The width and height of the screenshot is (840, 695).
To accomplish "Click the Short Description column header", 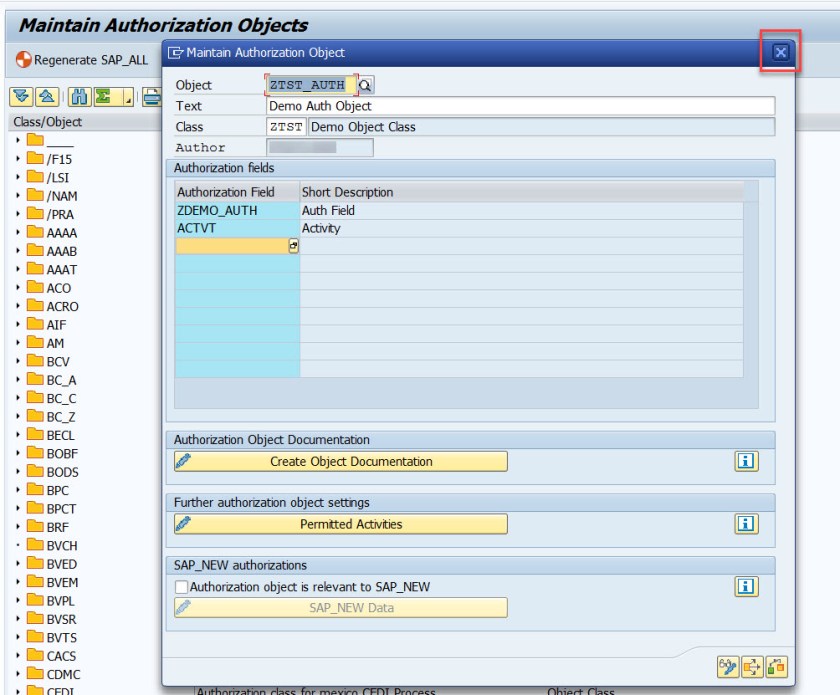I will tap(521, 192).
